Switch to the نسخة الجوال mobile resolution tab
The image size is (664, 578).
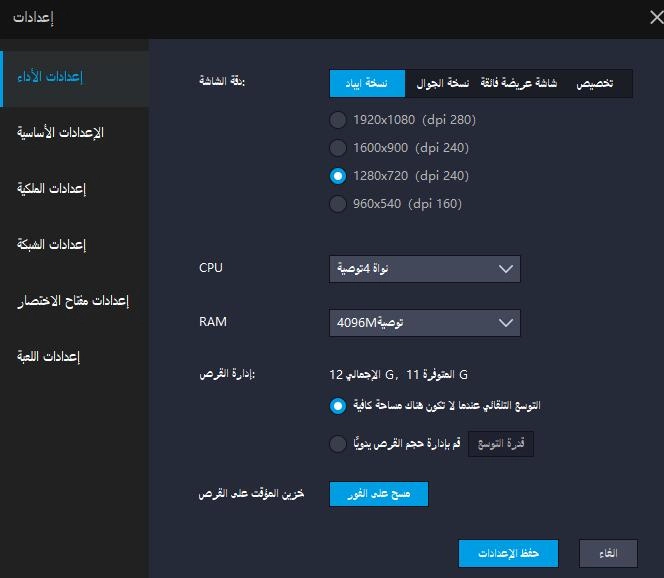click(443, 83)
